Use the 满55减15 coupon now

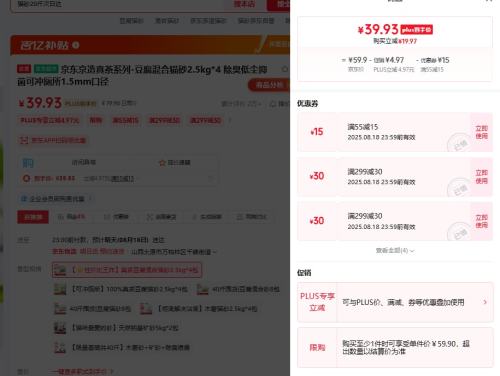coord(481,132)
